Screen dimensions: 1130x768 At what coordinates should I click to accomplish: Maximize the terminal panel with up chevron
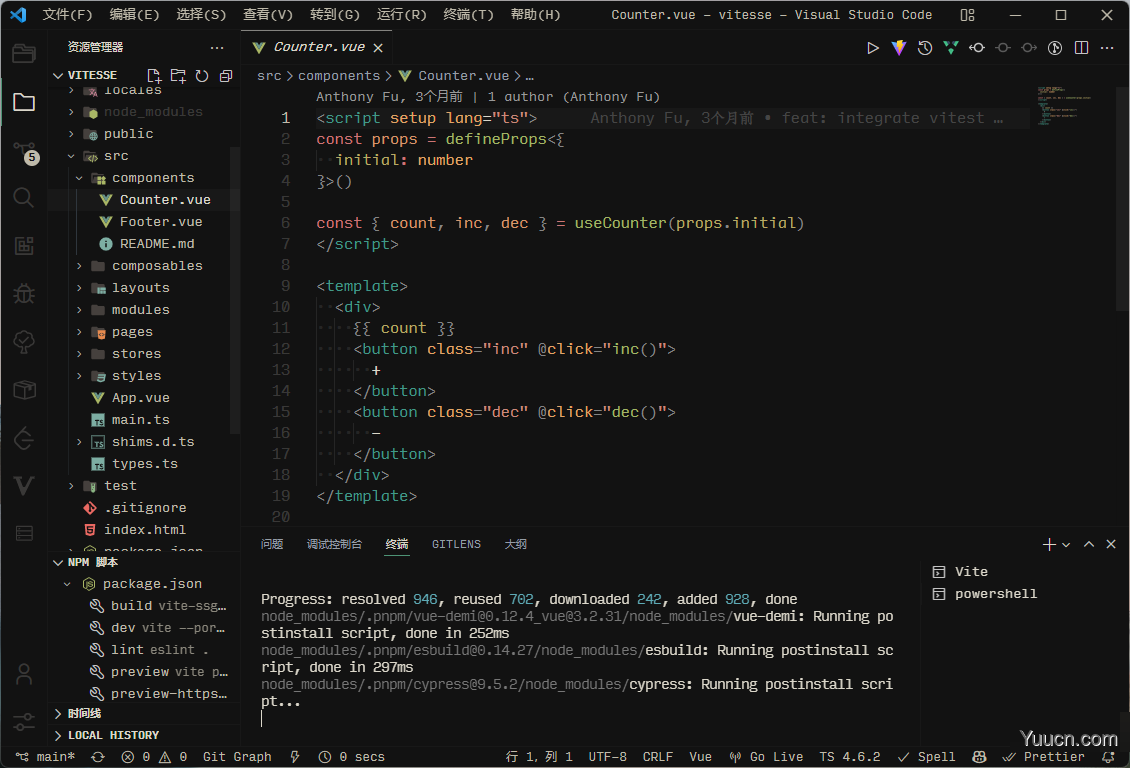tap(1089, 545)
